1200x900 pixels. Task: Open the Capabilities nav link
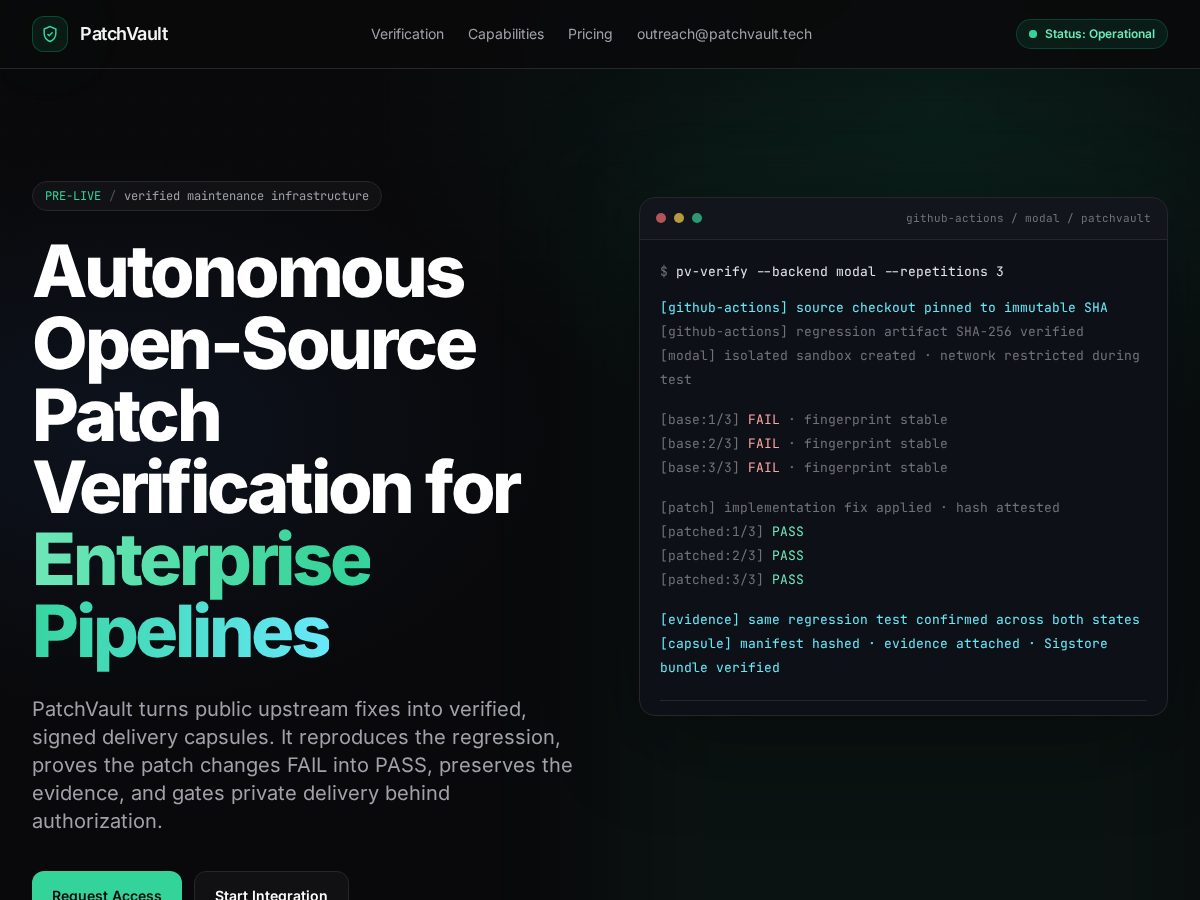coord(506,34)
